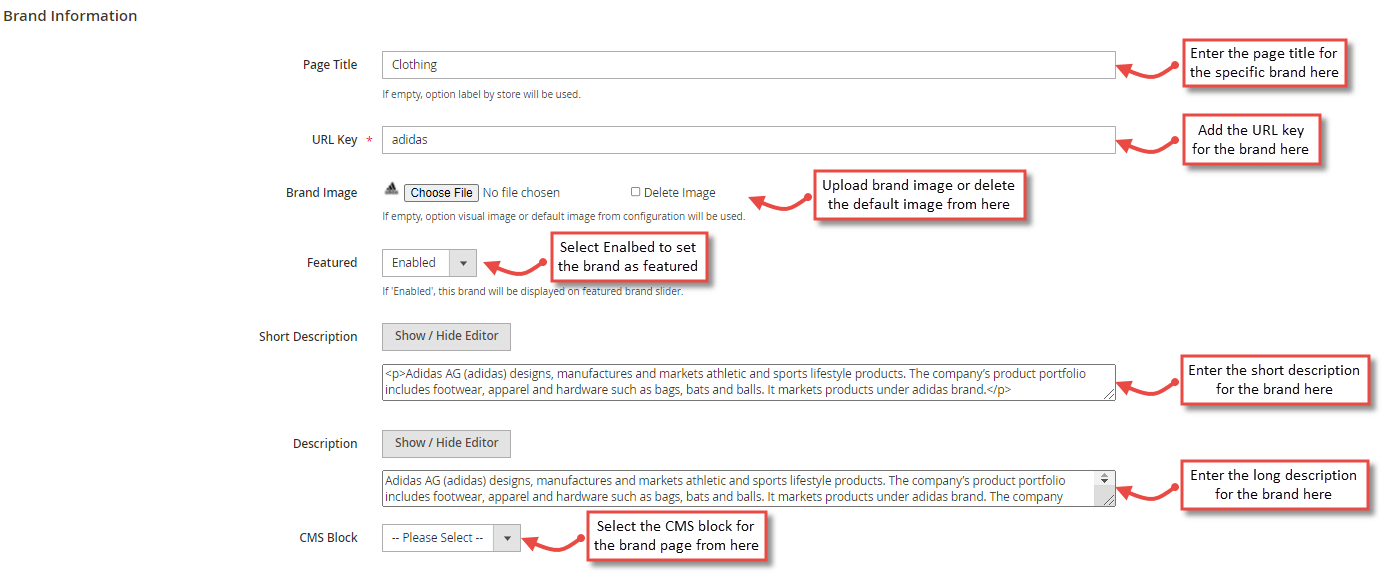
Task: Toggle the Short Description Show / Hide Editor
Action: pyautogui.click(x=446, y=336)
